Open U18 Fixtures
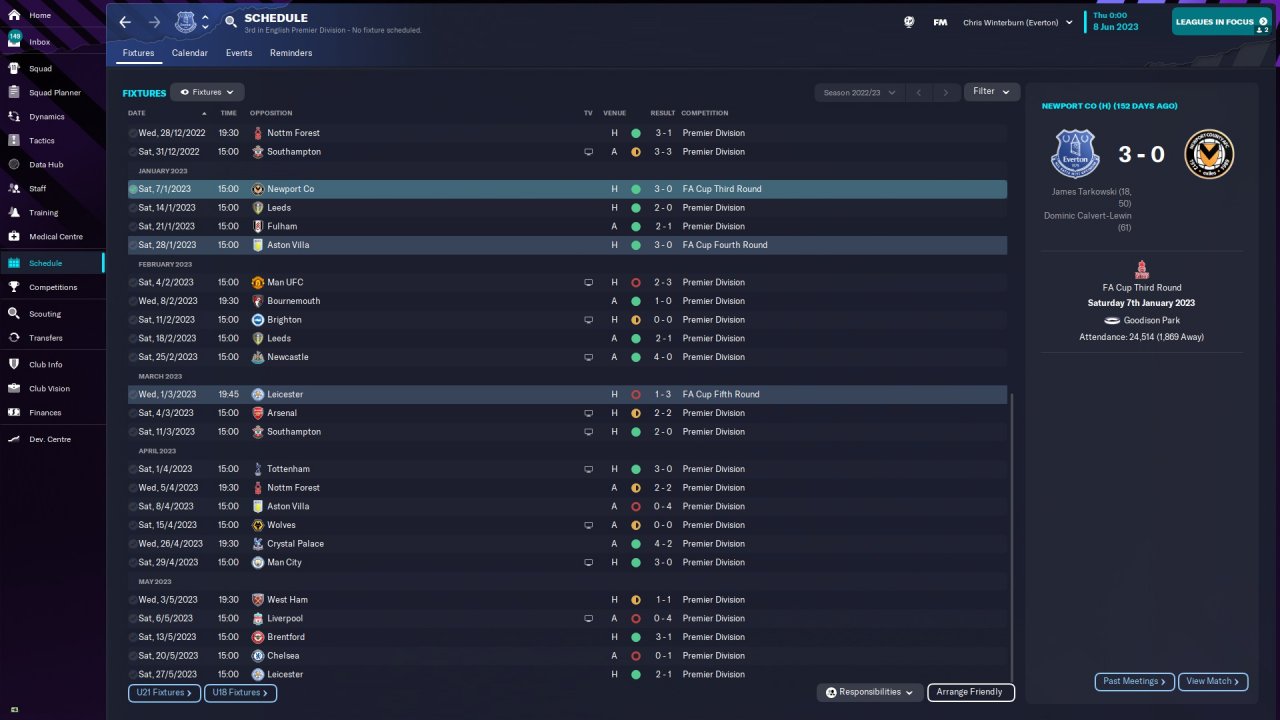This screenshot has width=1280, height=720. (240, 692)
